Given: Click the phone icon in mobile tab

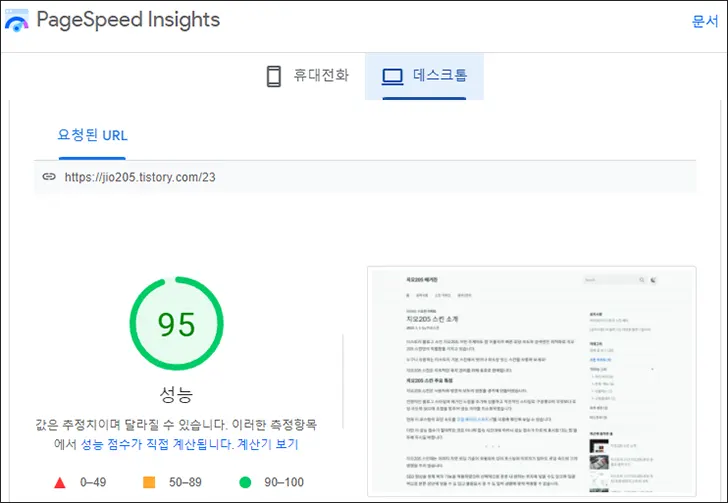Looking at the screenshot, I should [274, 76].
